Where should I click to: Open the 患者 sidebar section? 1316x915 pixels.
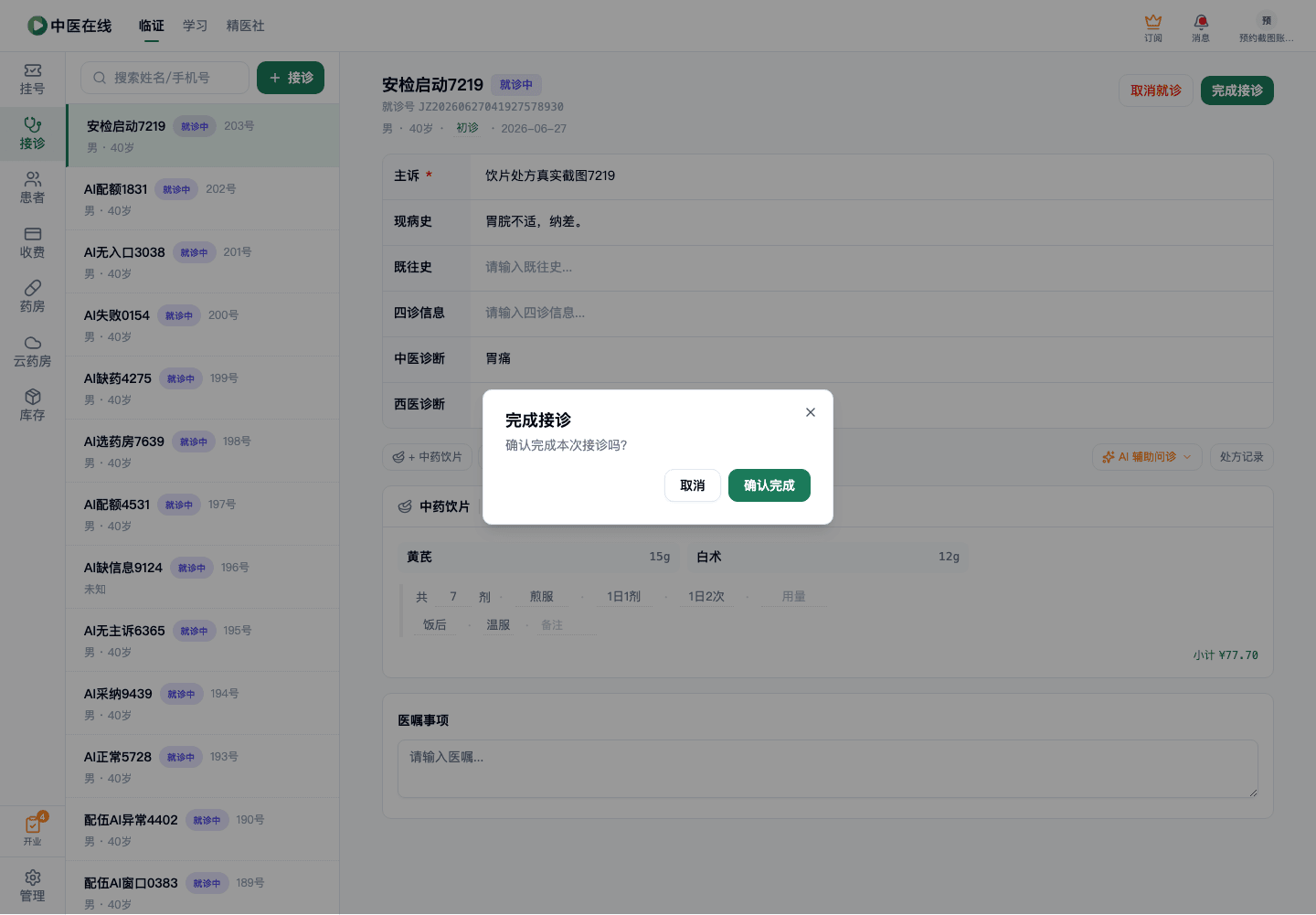tap(32, 187)
